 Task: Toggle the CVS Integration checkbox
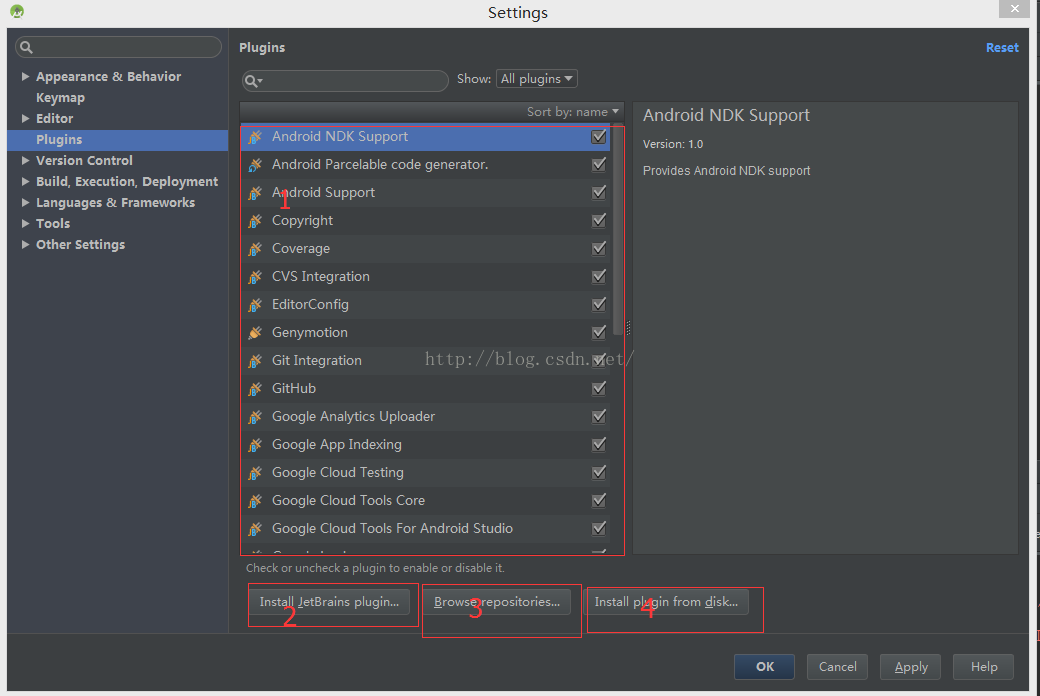599,277
